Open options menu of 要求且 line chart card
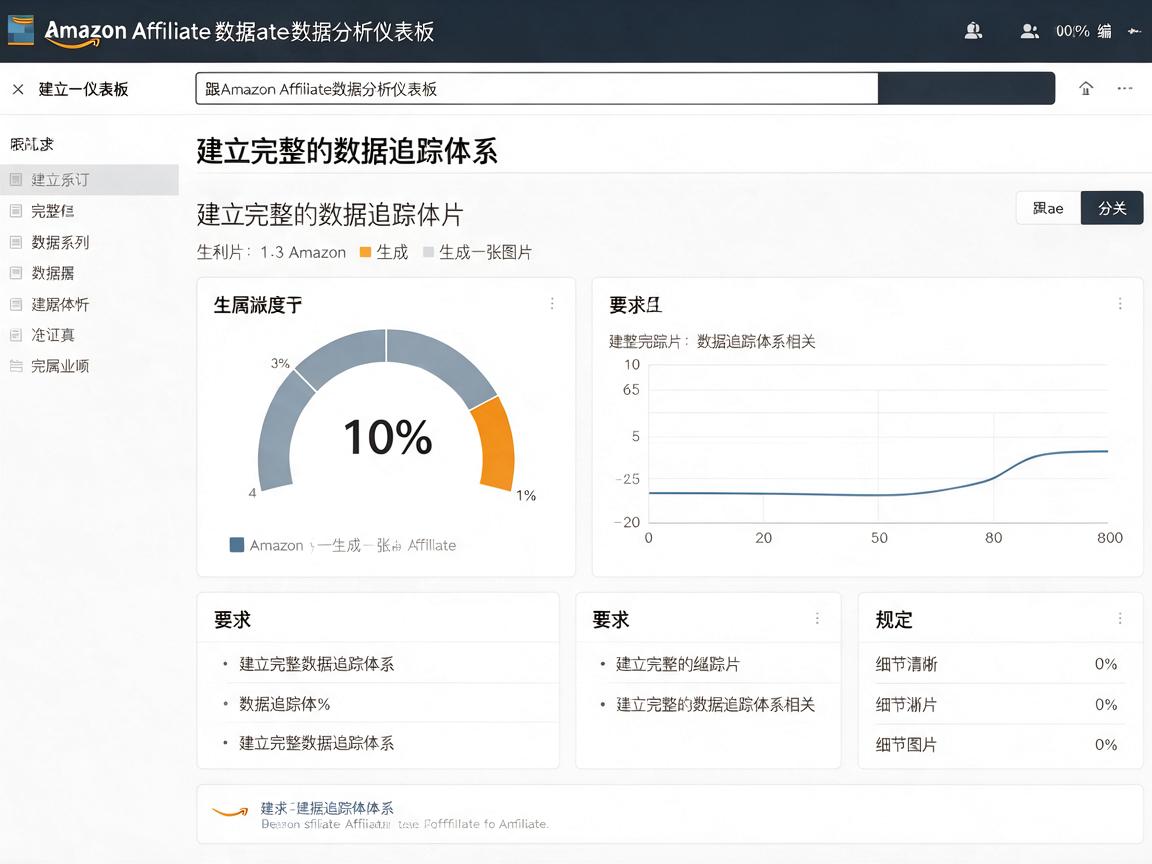 click(x=1120, y=303)
